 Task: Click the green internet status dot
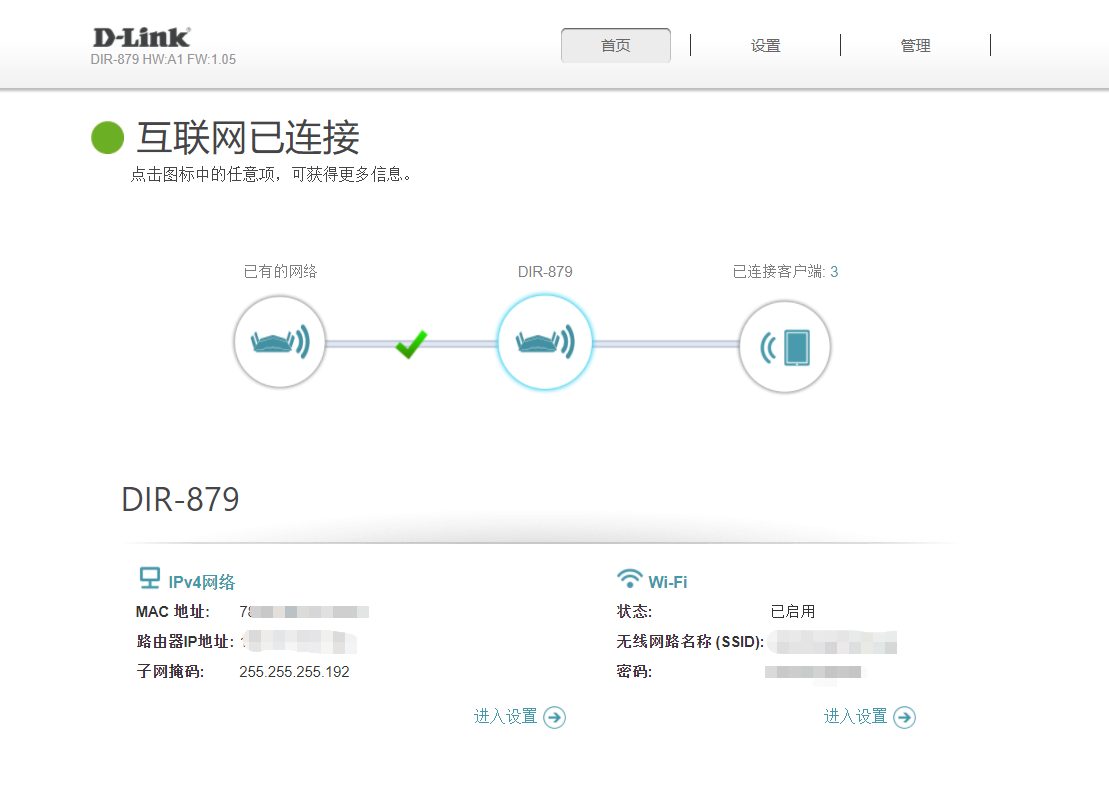pos(108,137)
